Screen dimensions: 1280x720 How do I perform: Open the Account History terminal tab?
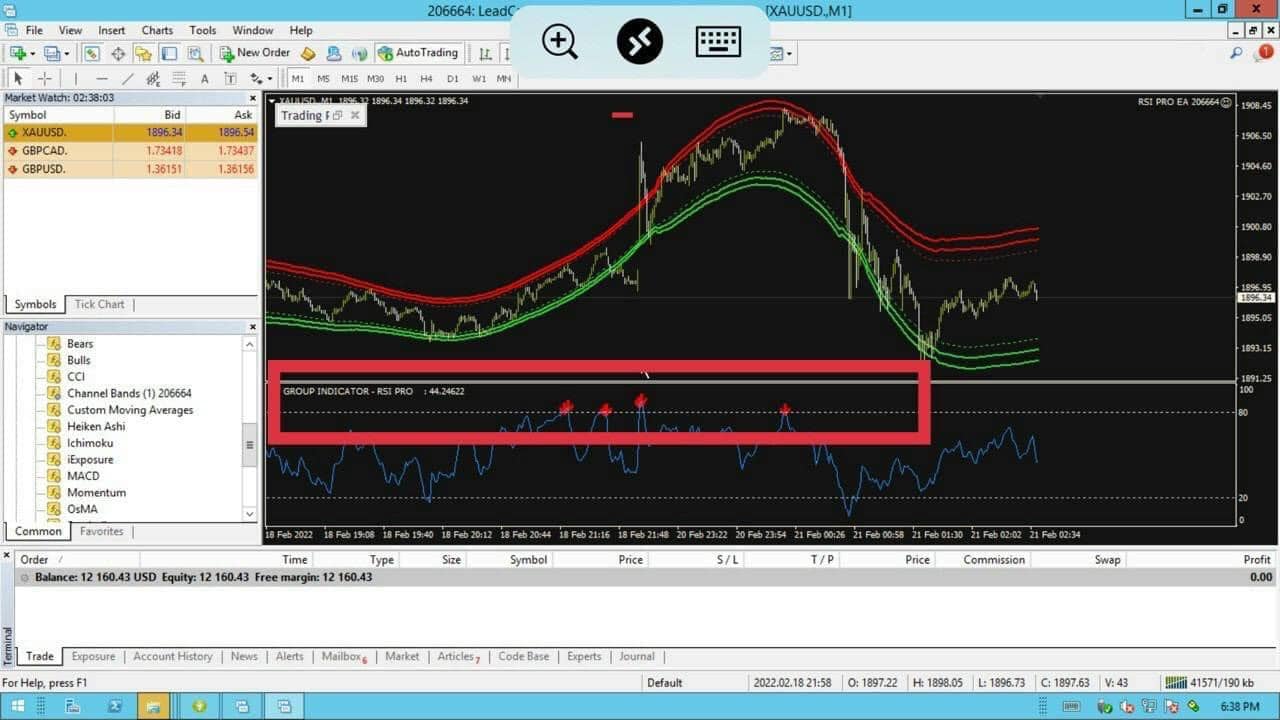173,657
